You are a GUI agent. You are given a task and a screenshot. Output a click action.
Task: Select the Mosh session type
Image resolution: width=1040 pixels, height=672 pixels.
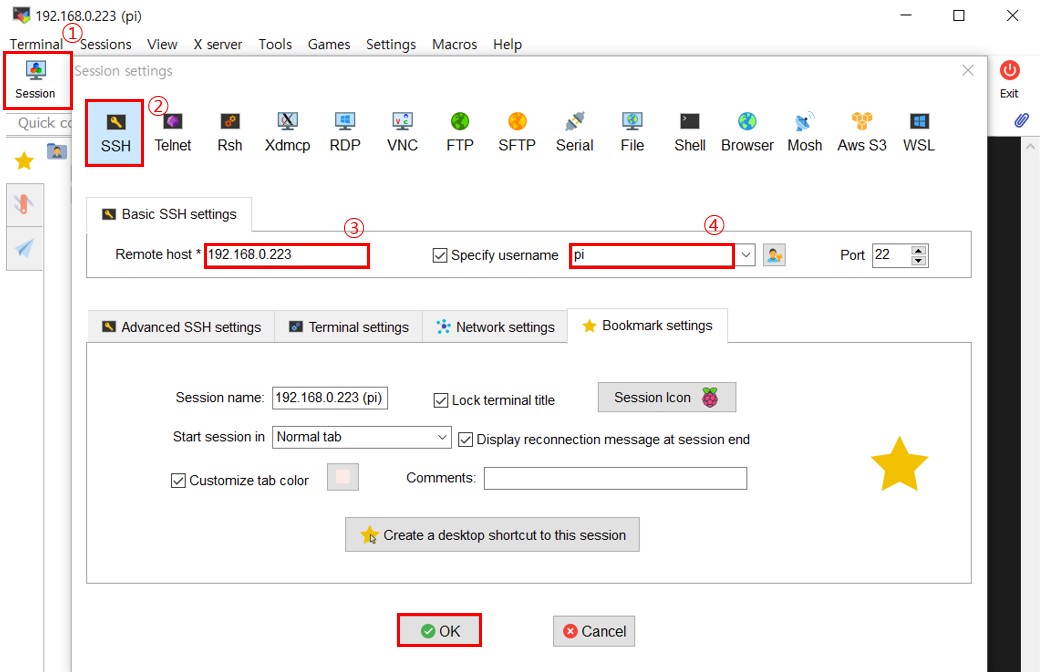pyautogui.click(x=805, y=133)
